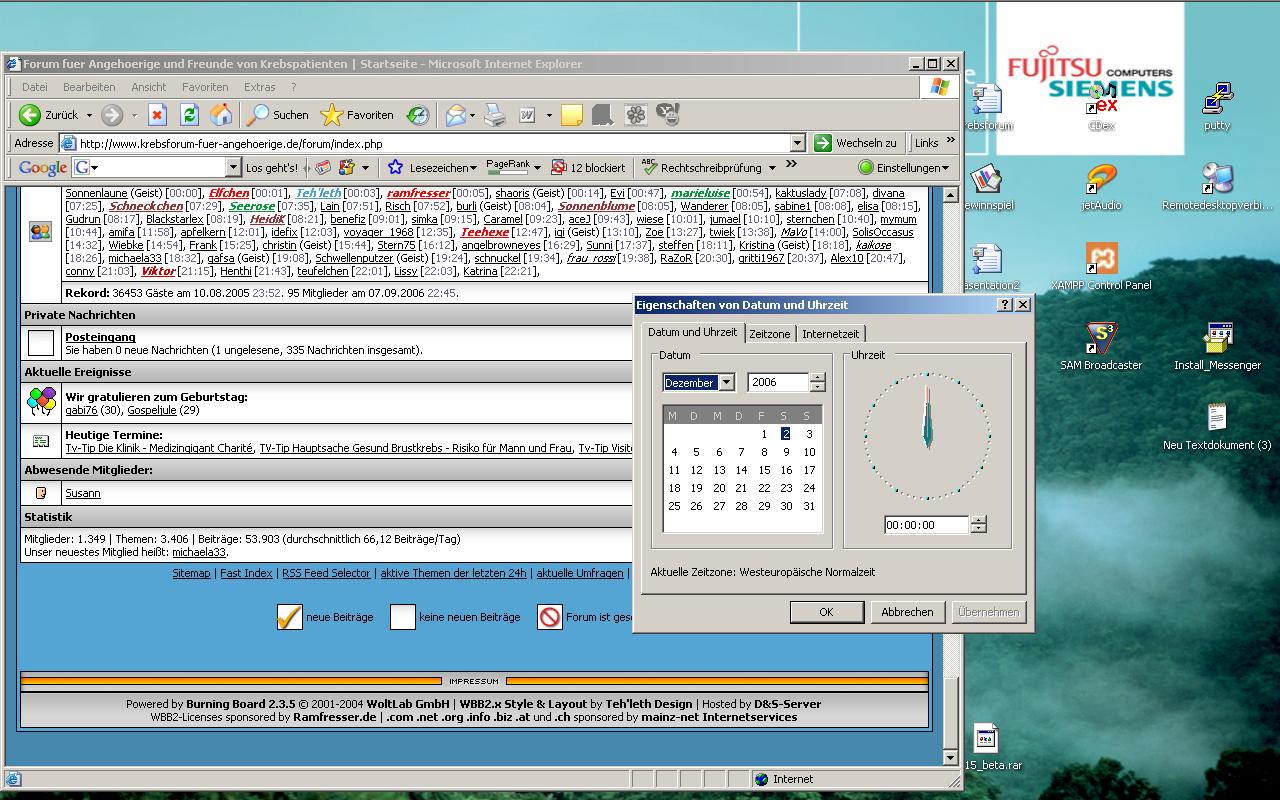Open XAMPP Control Panel desktop icon
Viewport: 1280px width, 800px height.
click(1101, 262)
